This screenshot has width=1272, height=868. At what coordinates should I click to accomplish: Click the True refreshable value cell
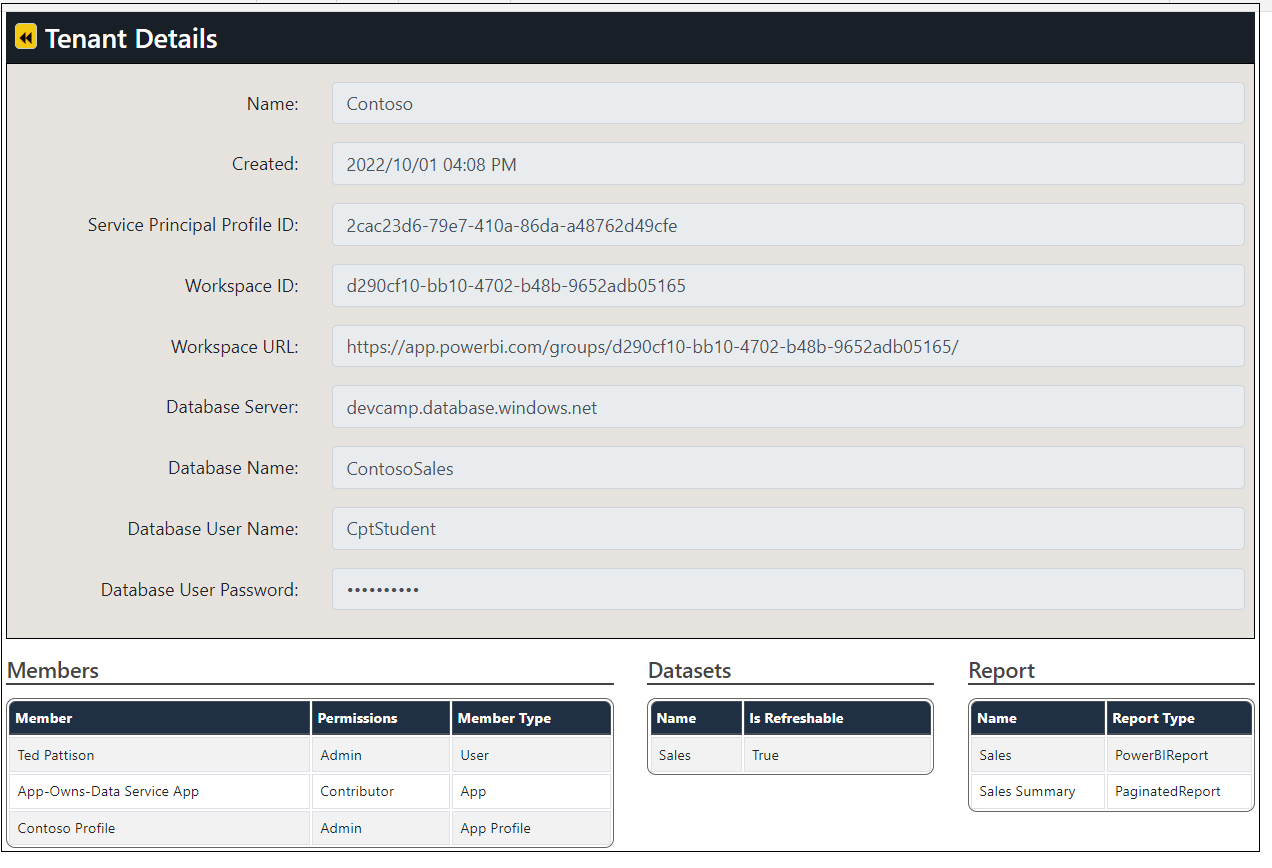pyautogui.click(x=837, y=755)
